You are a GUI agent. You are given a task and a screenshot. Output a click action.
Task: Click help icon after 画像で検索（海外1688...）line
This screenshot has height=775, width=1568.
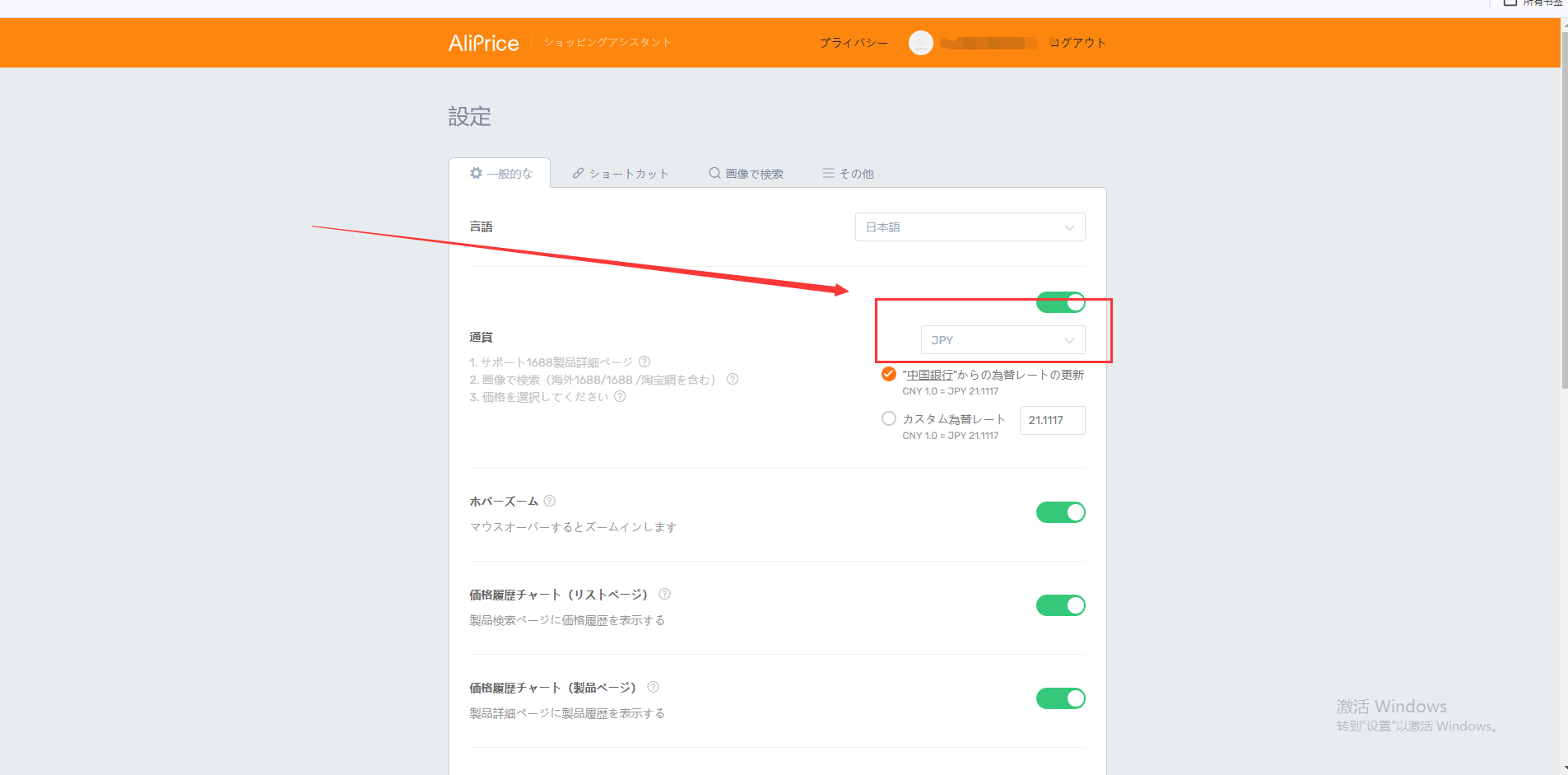click(733, 379)
